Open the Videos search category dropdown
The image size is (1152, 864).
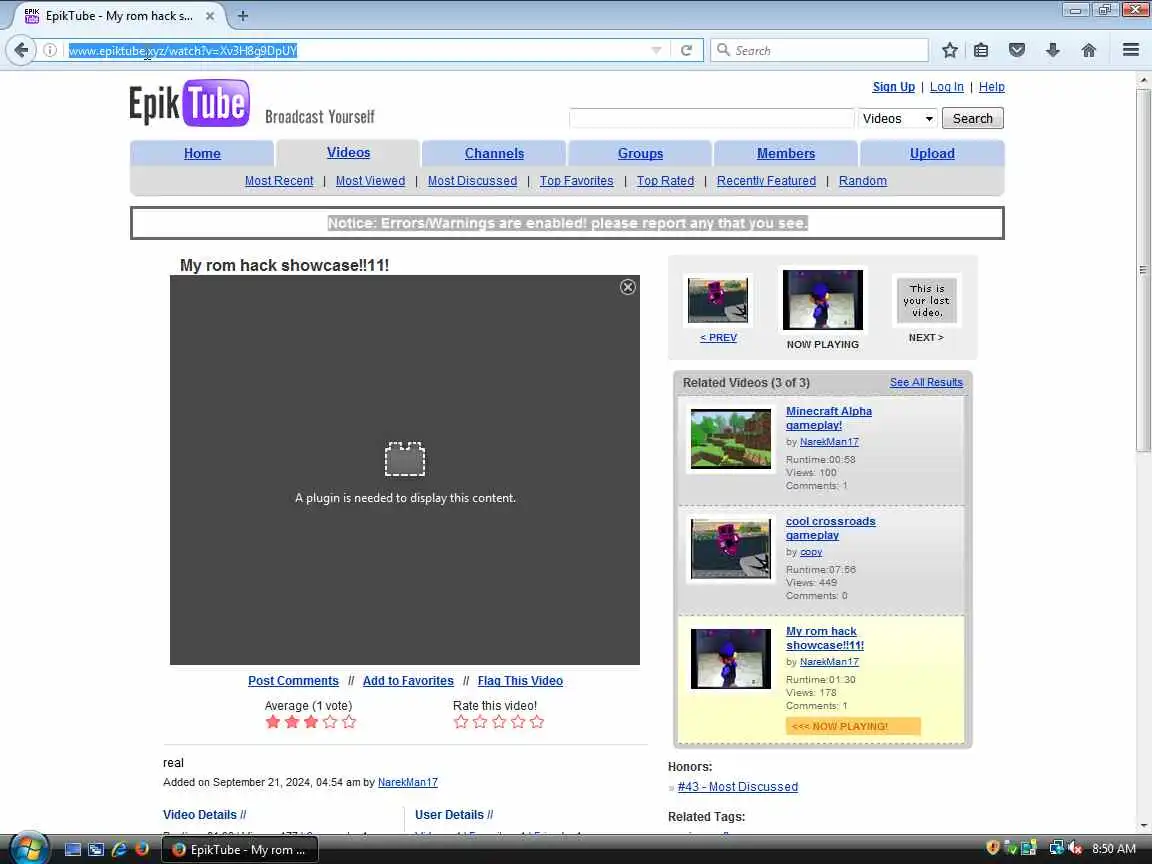pyautogui.click(x=898, y=118)
